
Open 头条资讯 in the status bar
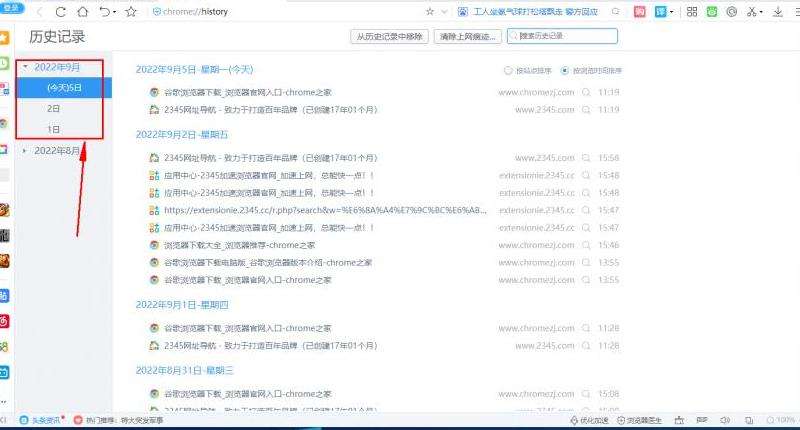point(42,420)
